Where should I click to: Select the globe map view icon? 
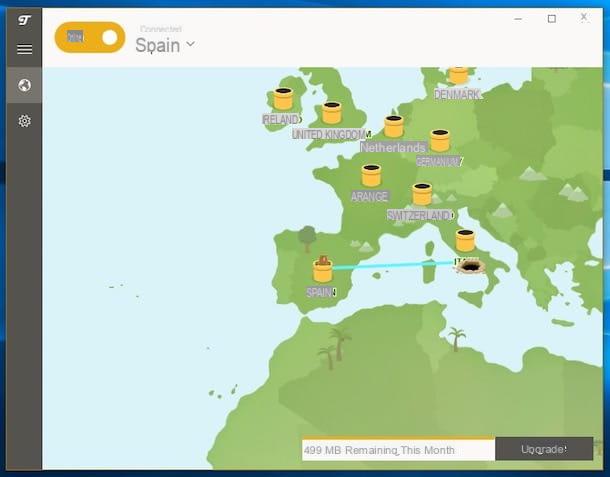[x=24, y=85]
